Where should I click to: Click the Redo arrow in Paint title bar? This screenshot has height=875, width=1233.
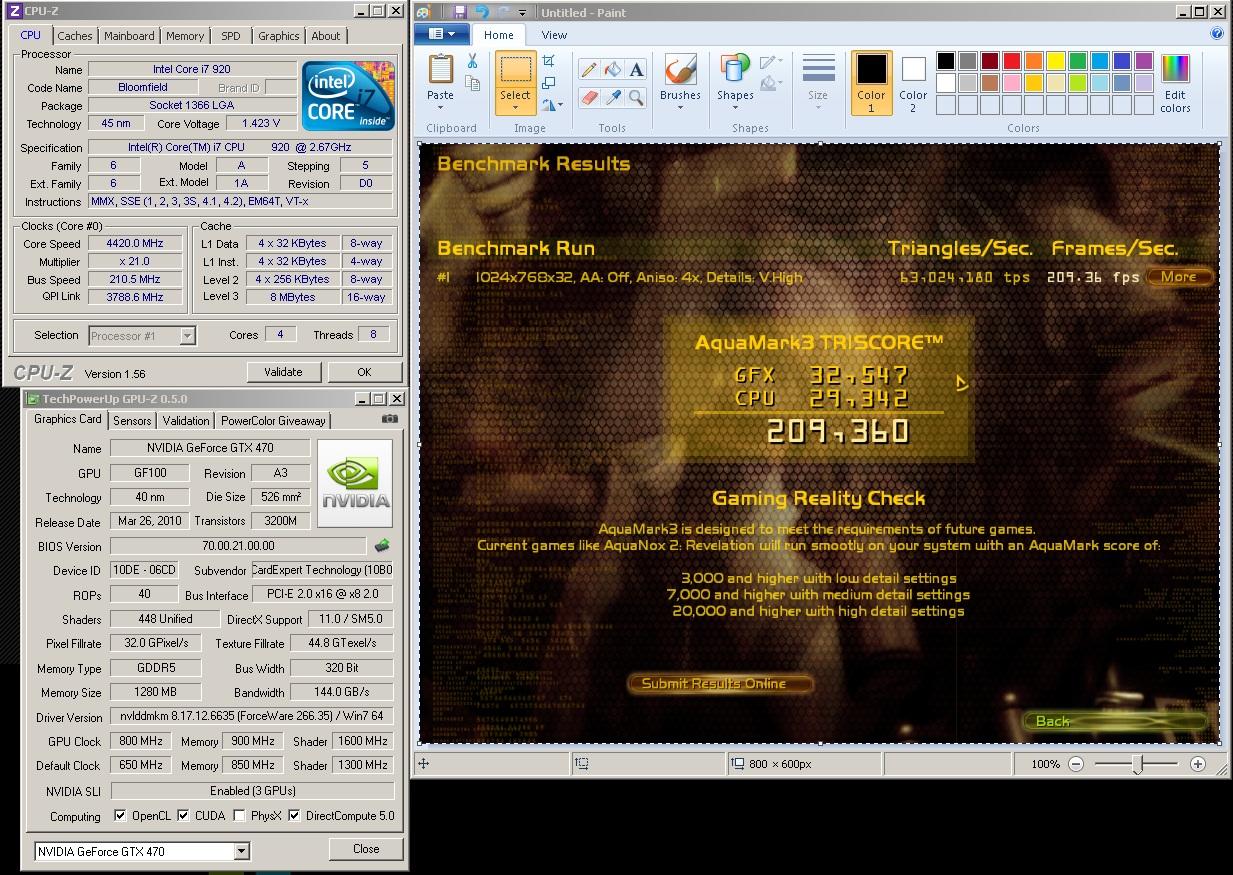503,12
